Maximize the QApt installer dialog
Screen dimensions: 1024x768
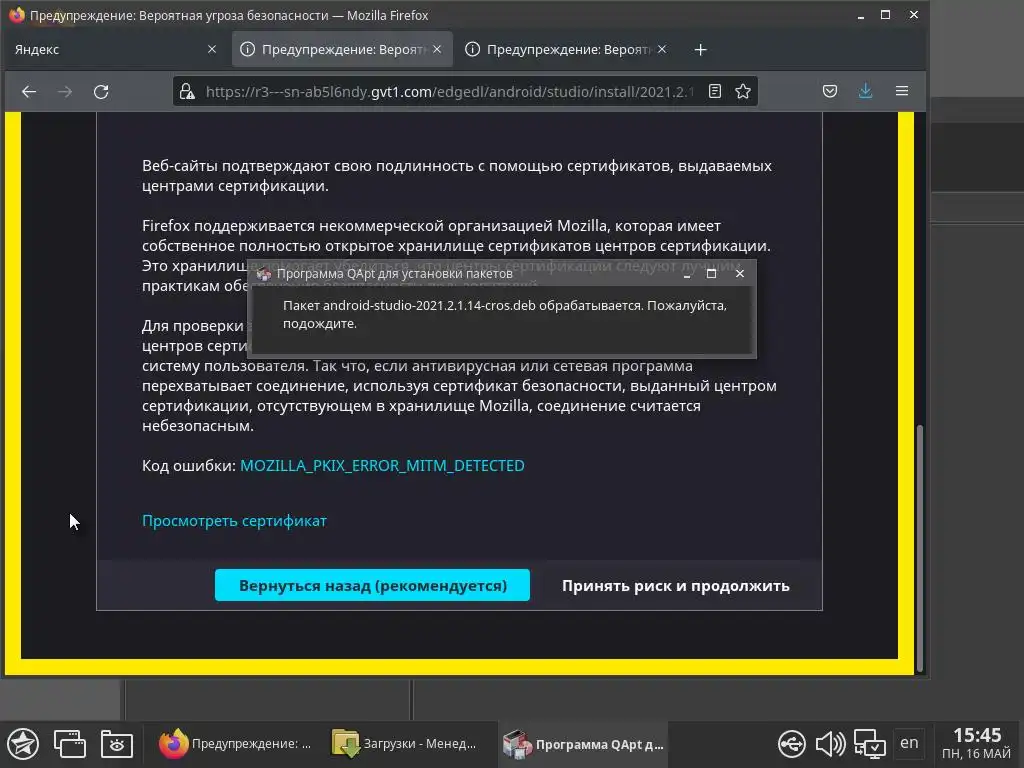click(x=712, y=274)
